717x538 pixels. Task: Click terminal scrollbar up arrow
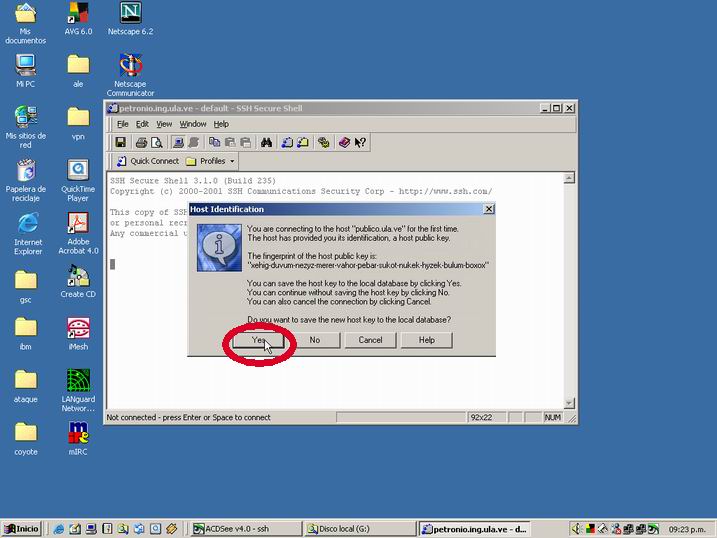[x=569, y=178]
